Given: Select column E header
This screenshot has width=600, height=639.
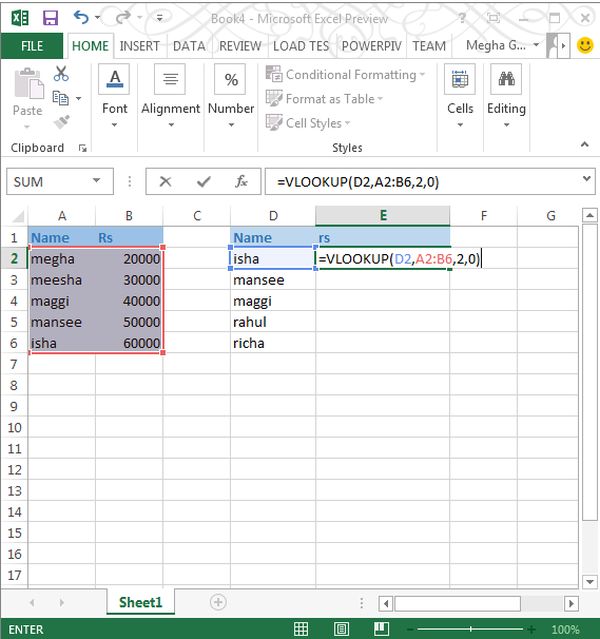Looking at the screenshot, I should pyautogui.click(x=383, y=216).
